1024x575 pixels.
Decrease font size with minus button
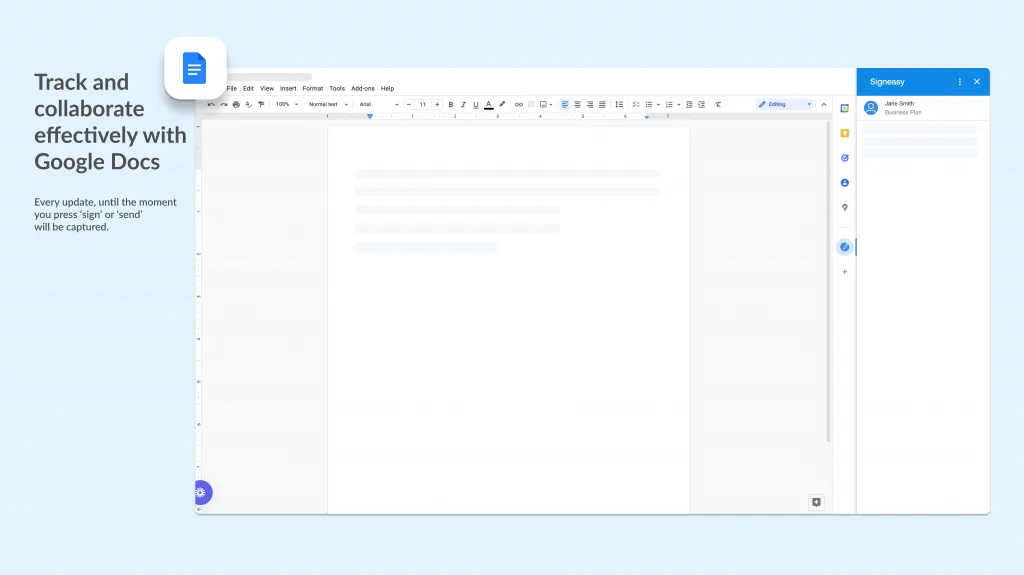coord(409,105)
